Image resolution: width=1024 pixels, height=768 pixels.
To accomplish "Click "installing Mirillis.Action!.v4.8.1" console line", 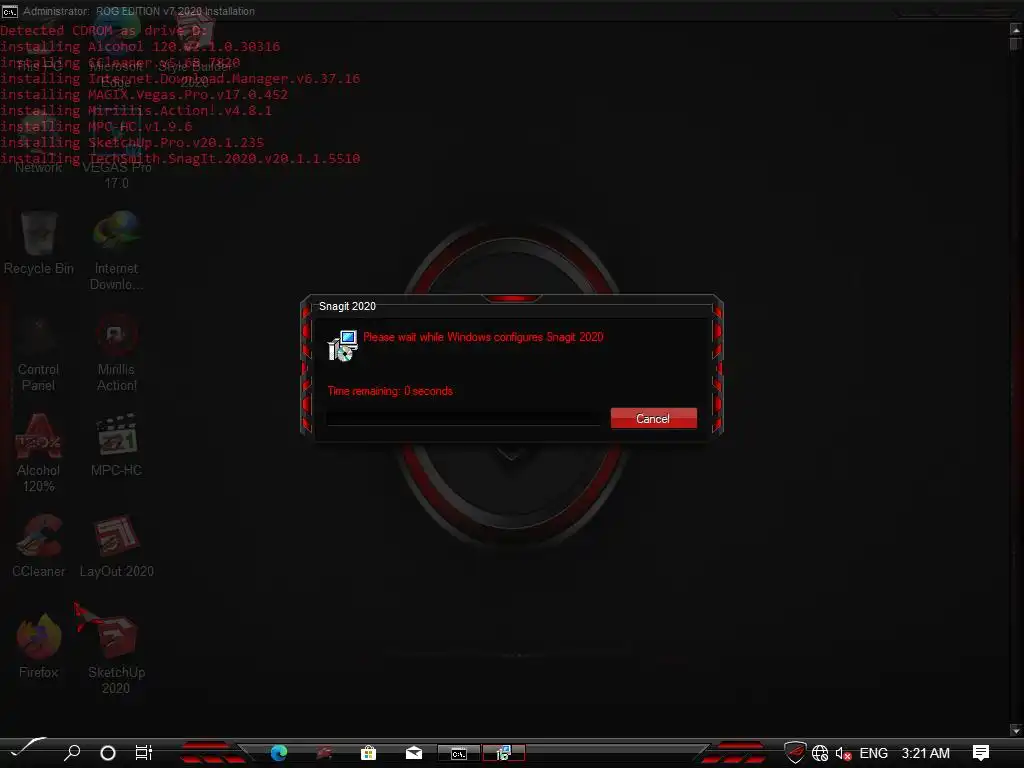I will click(136, 110).
